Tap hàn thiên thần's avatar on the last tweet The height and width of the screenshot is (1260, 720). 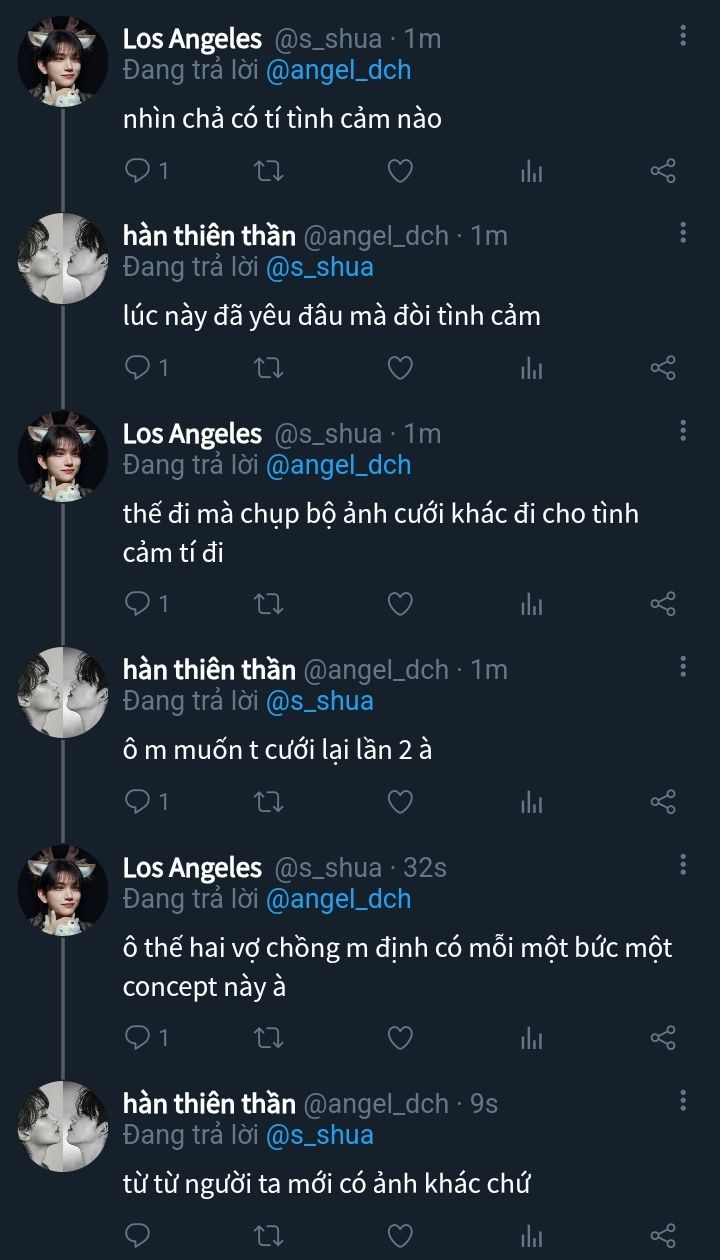tap(63, 1124)
